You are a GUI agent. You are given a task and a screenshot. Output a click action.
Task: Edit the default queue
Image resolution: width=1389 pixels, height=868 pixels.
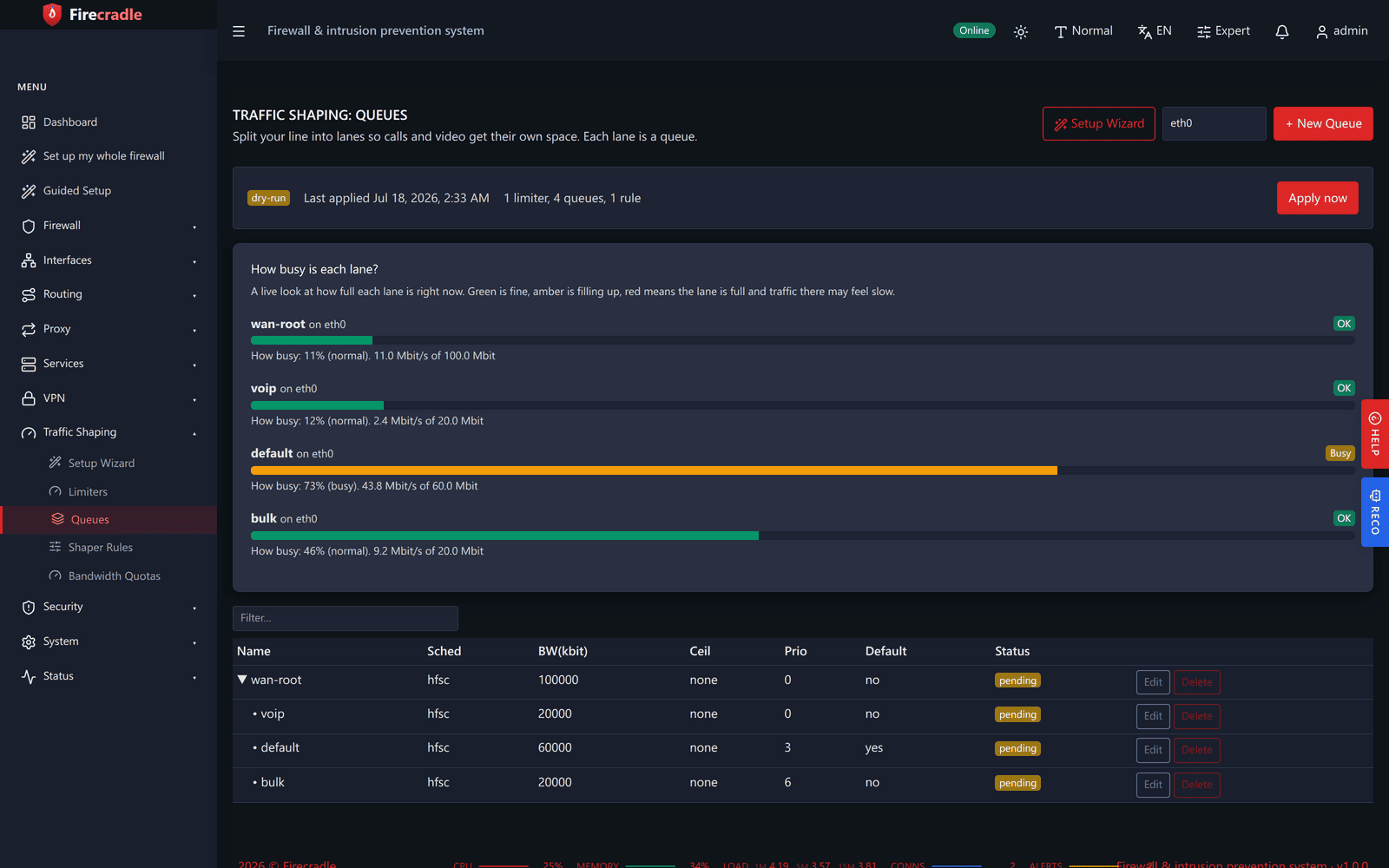click(x=1153, y=750)
